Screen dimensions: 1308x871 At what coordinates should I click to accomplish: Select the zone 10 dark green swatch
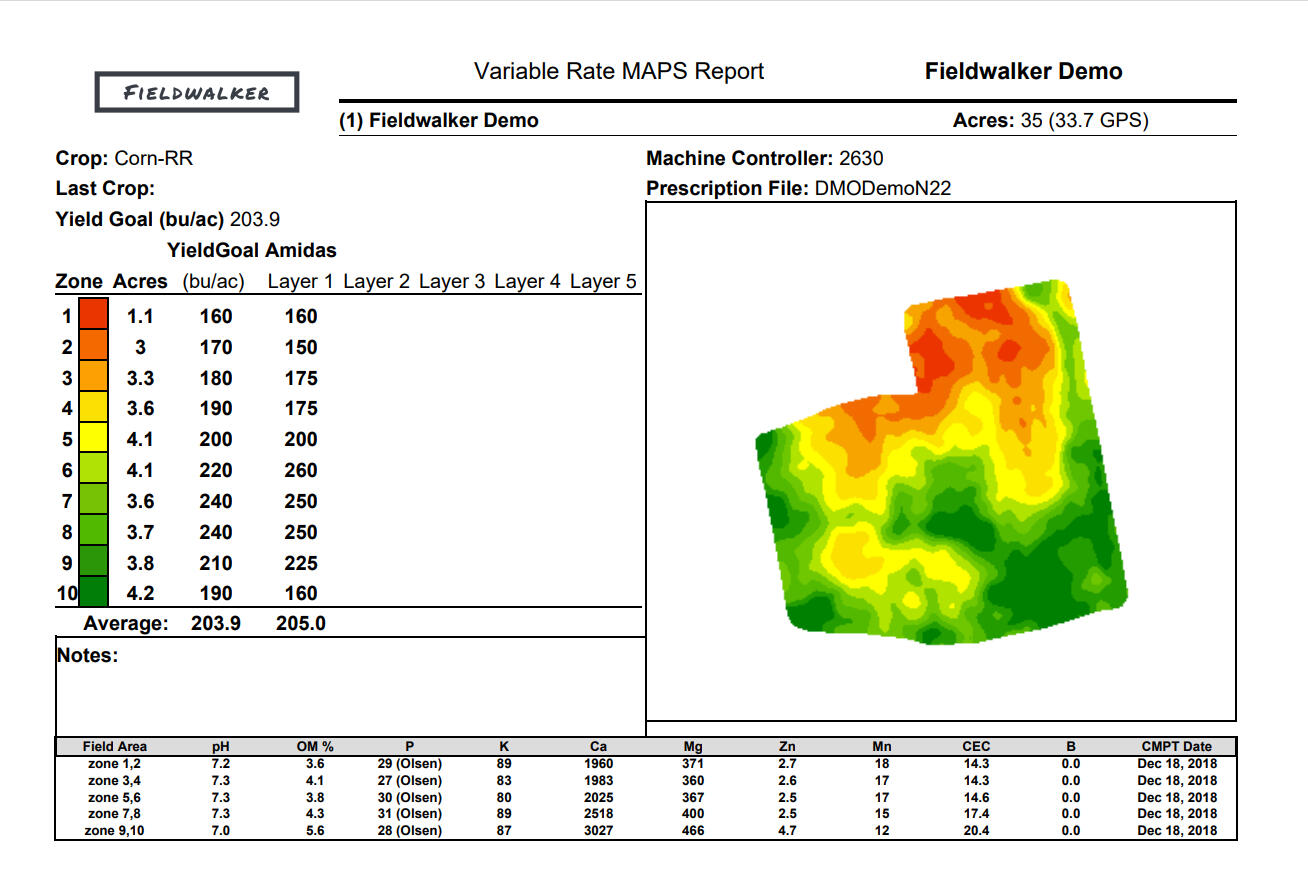pos(93,593)
